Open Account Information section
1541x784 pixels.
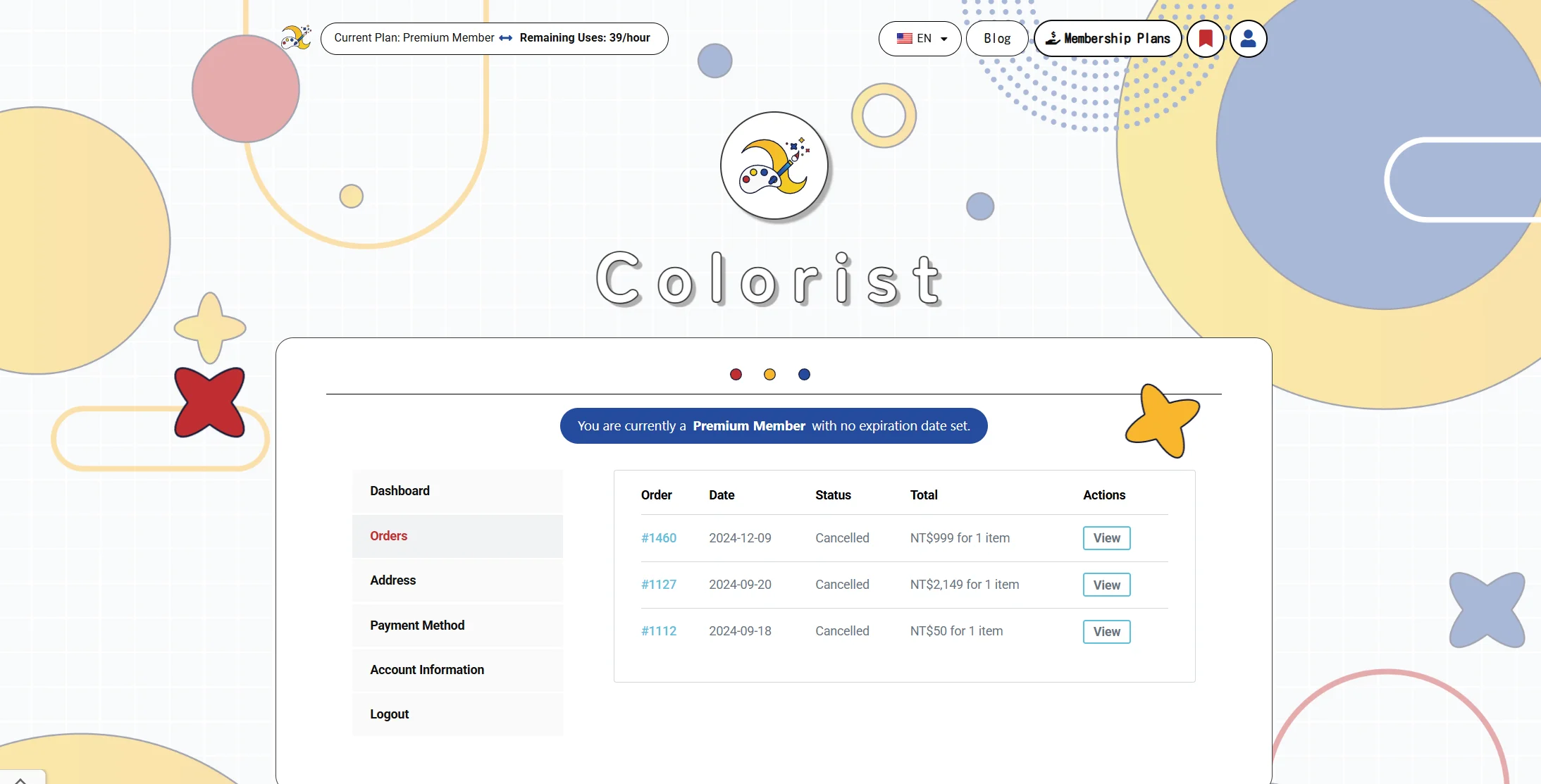tap(457, 670)
